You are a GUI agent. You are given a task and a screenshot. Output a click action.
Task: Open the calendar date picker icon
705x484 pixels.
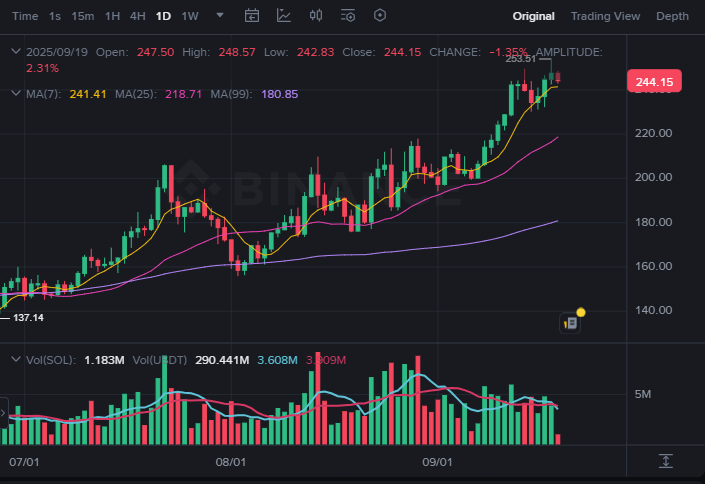point(252,16)
